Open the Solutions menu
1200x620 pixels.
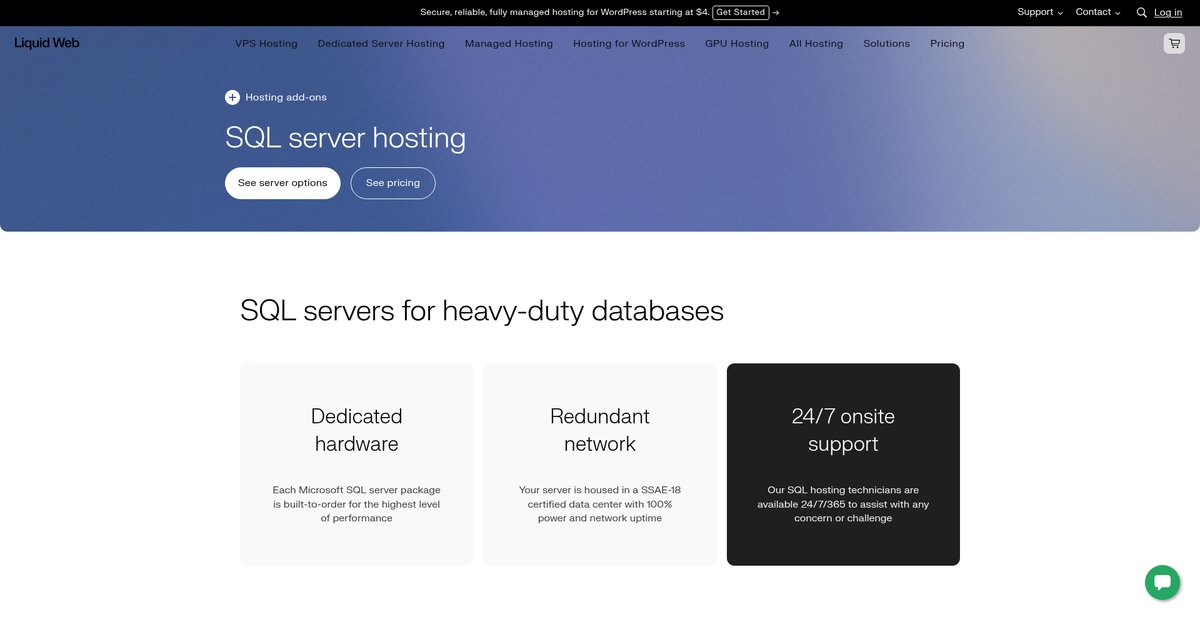coord(887,43)
